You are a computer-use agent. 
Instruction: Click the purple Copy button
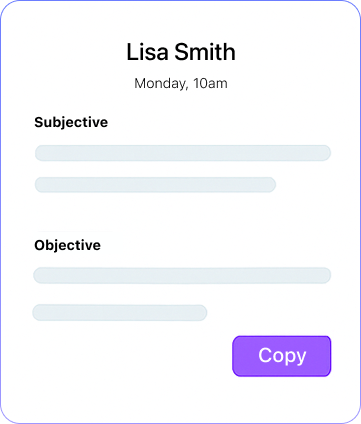(282, 356)
